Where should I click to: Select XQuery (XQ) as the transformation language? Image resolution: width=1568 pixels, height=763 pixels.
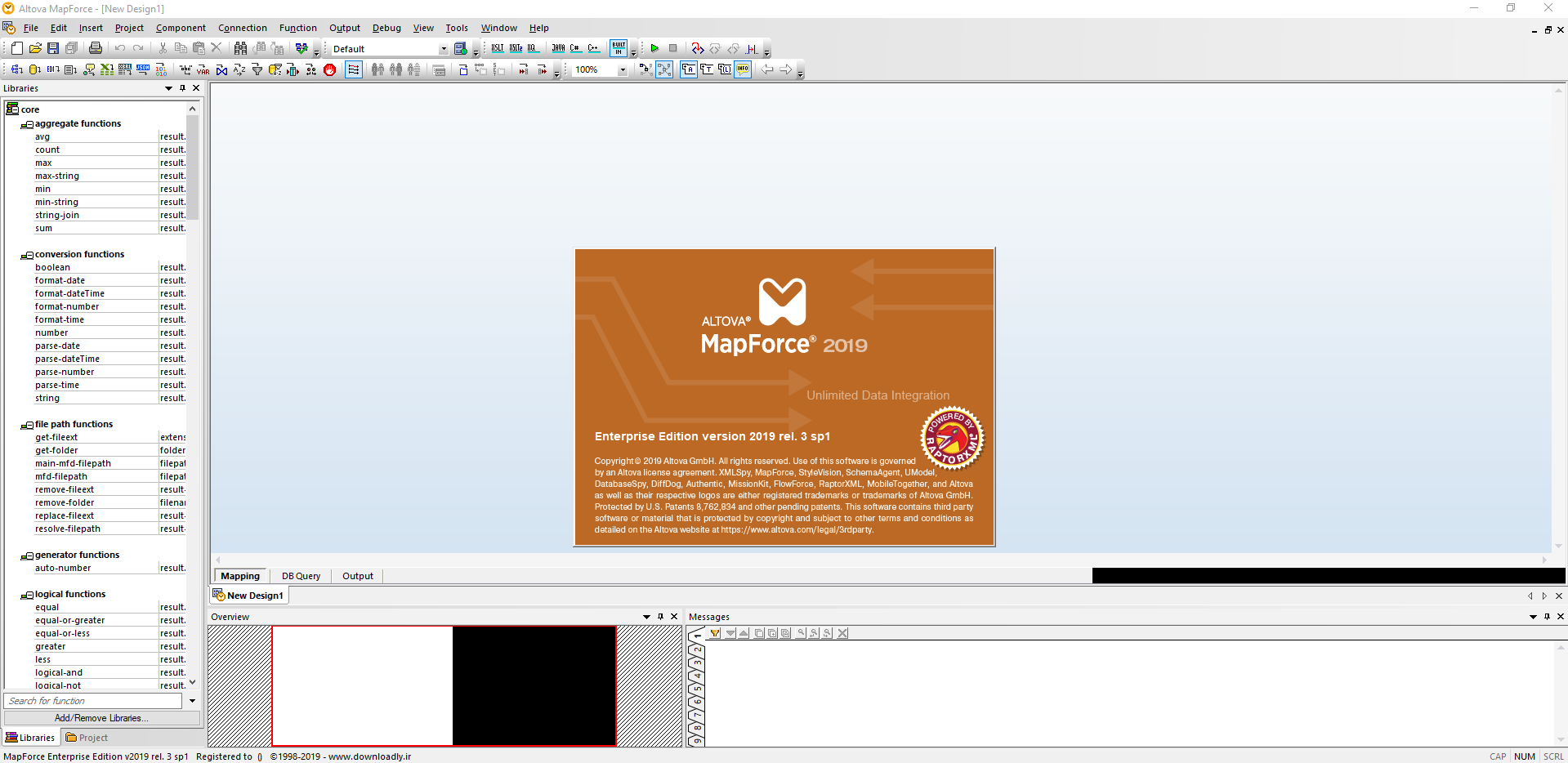[532, 48]
